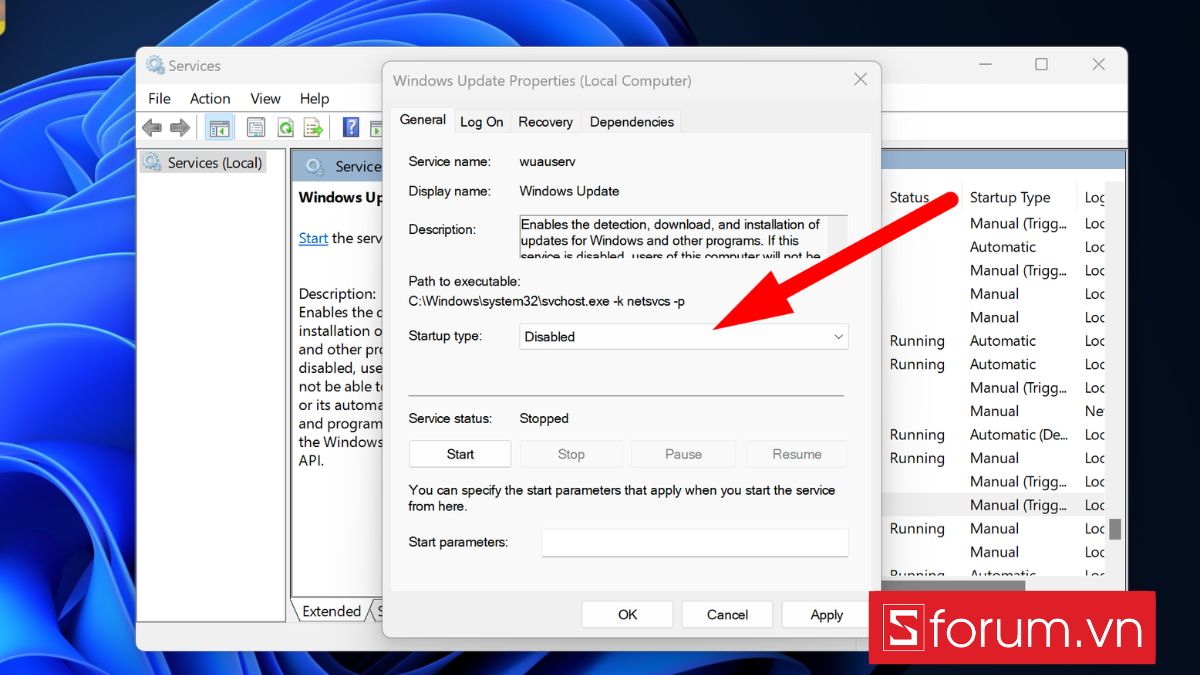Click the Export List toolbar icon

tap(314, 127)
